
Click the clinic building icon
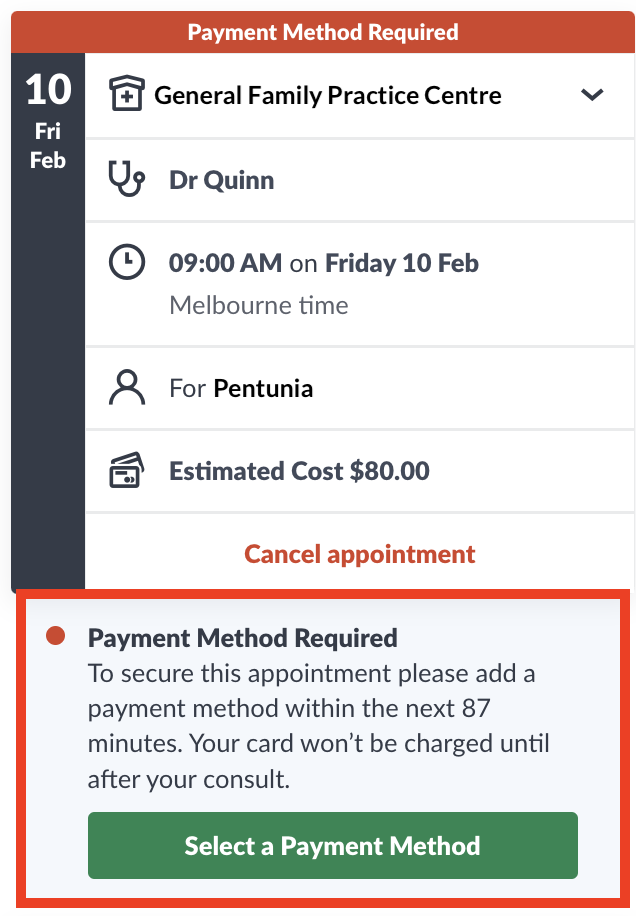pyautogui.click(x=126, y=94)
